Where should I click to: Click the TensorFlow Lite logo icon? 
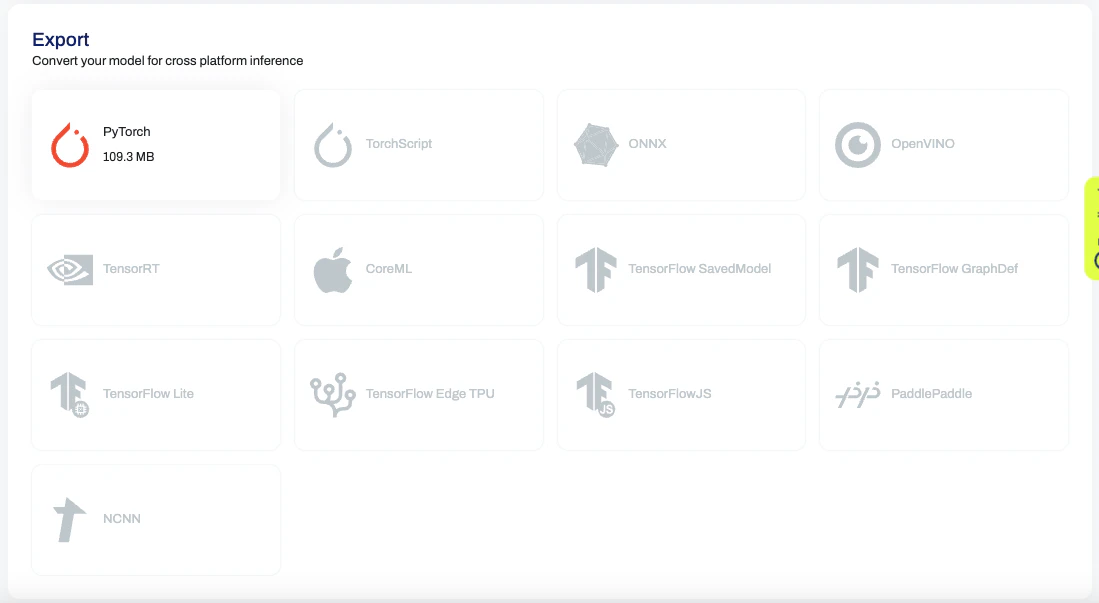pos(70,395)
